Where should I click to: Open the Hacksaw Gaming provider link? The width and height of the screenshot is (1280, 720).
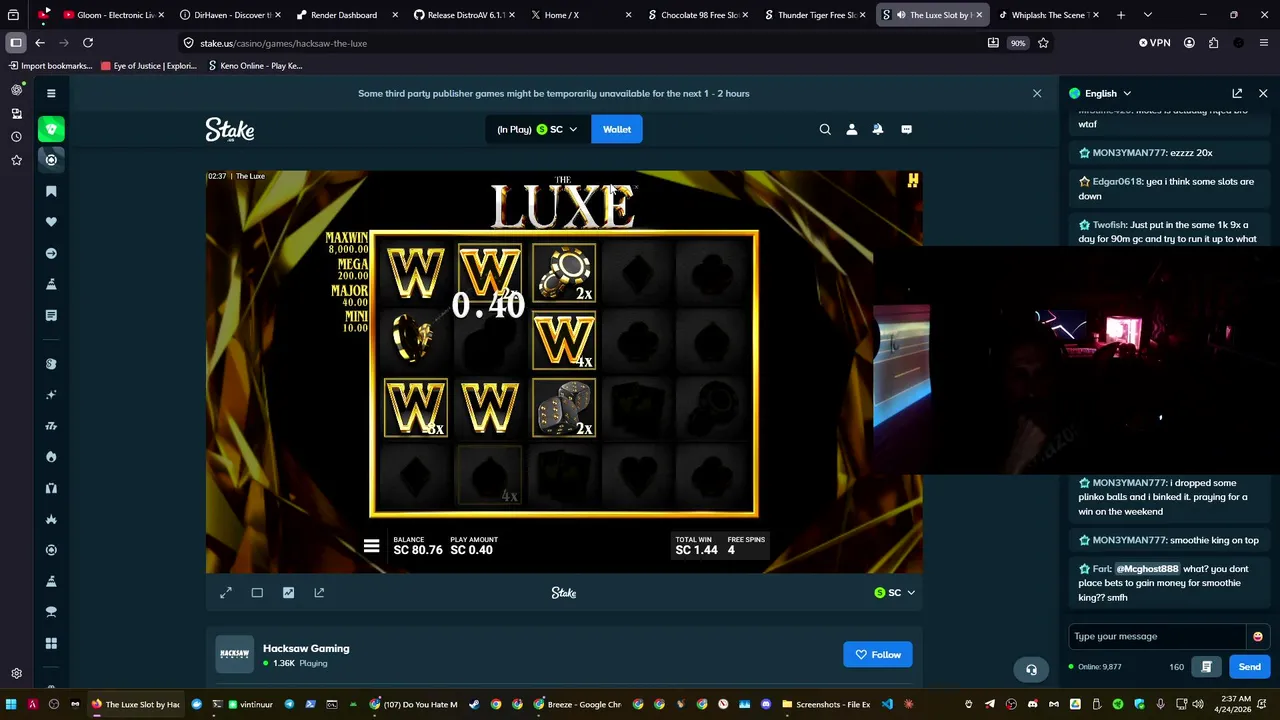306,648
